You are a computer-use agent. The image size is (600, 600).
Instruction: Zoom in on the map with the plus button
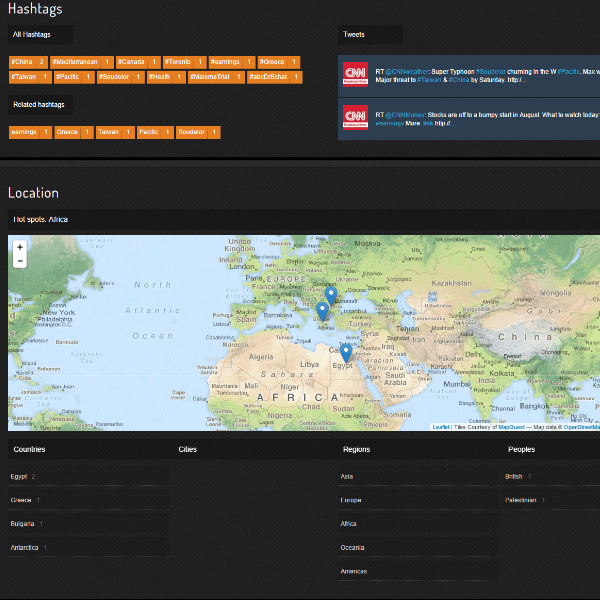pos(20,247)
